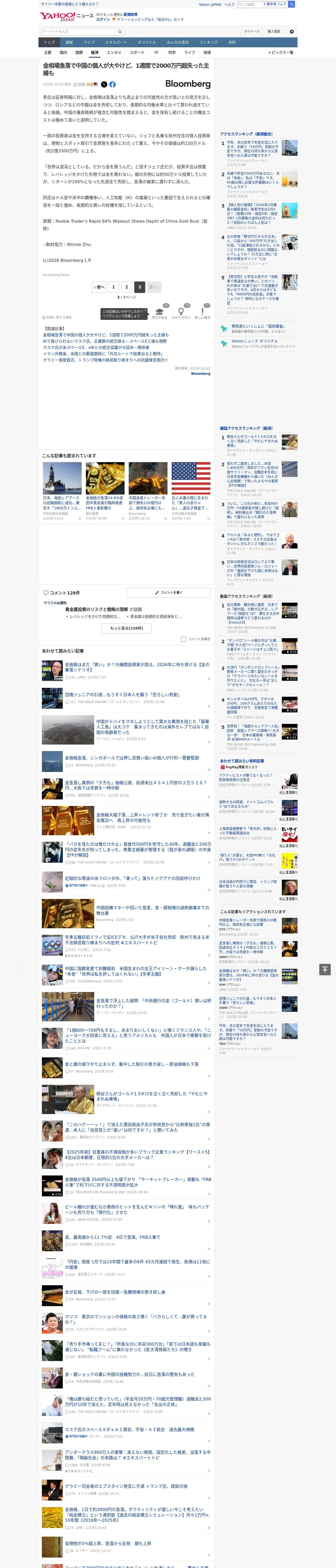The height and width of the screenshot is (1568, 336).
Task: Share the article on Facebook
Action: [112, 85]
